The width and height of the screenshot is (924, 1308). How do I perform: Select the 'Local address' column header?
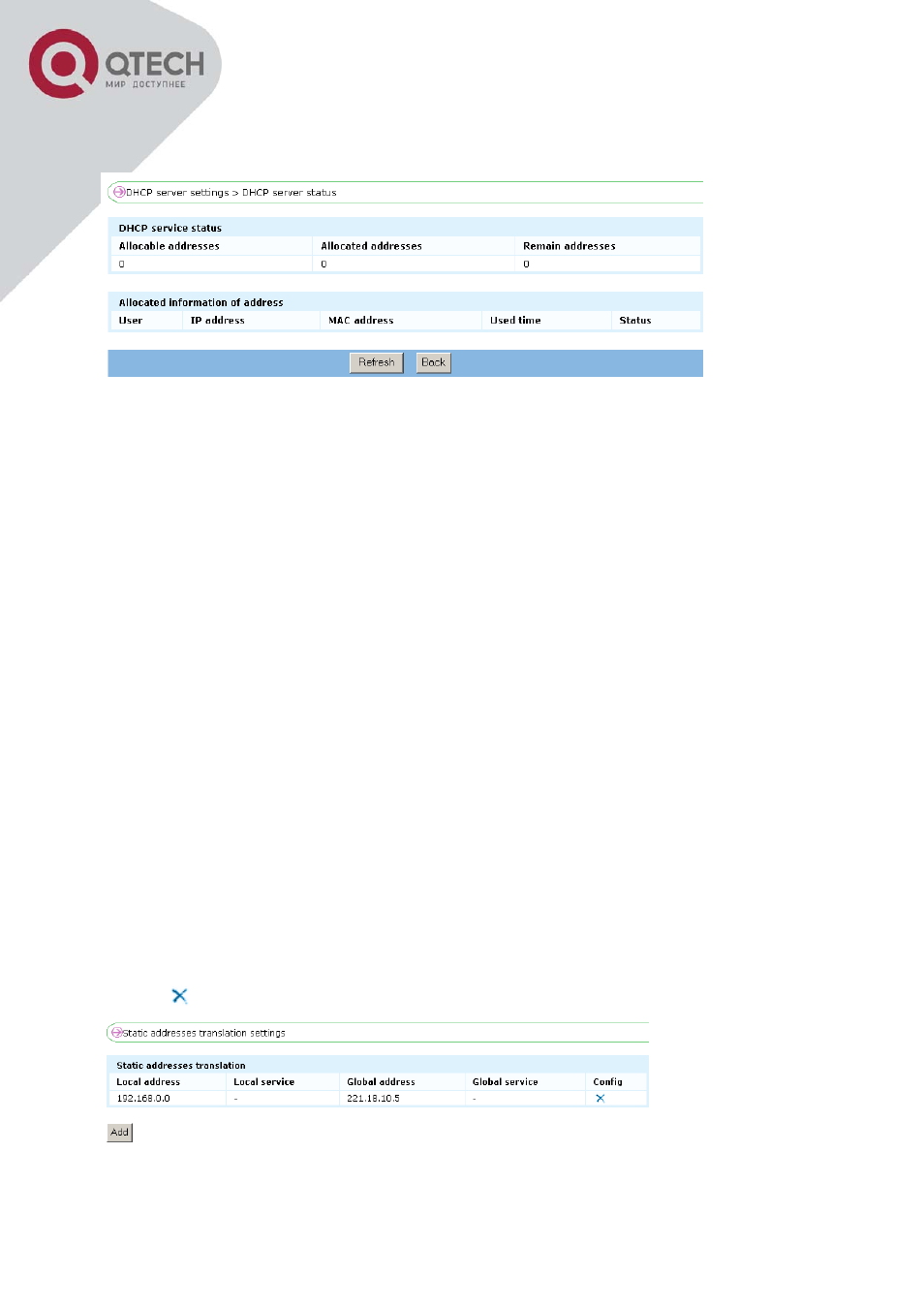(x=148, y=1082)
